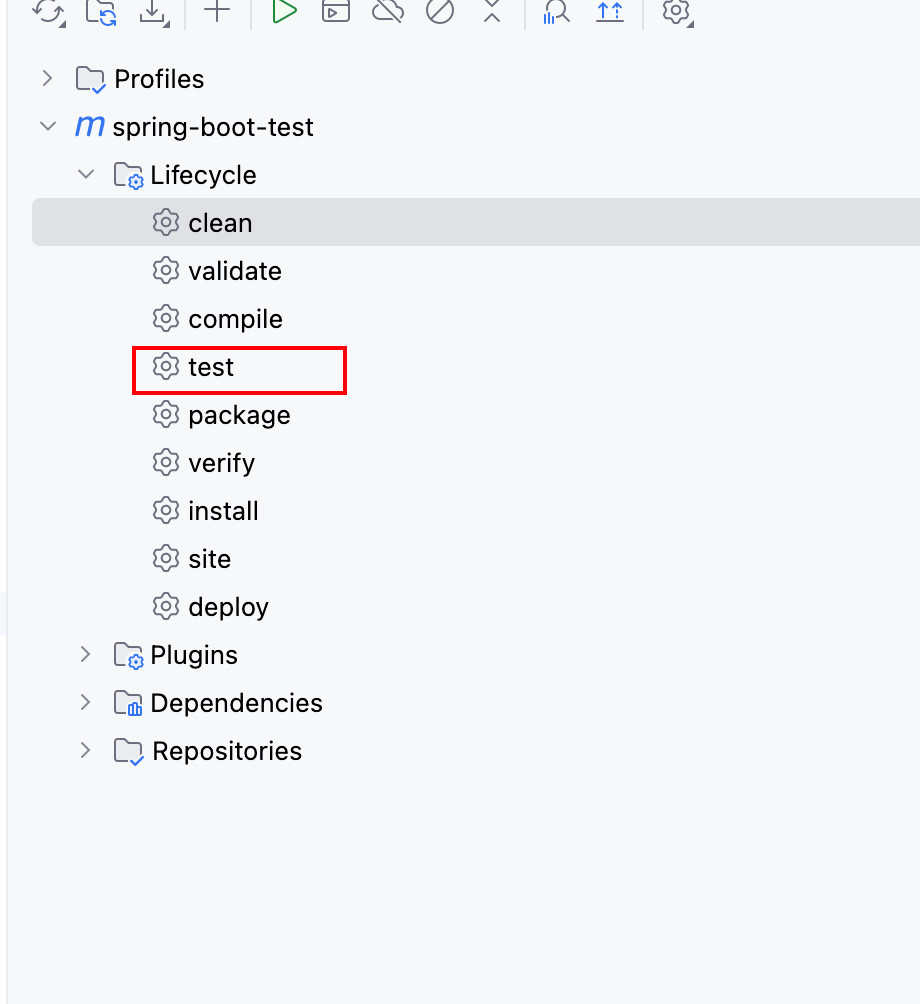Expand the Profiles tree node
Image resolution: width=920 pixels, height=1004 pixels.
click(x=47, y=78)
